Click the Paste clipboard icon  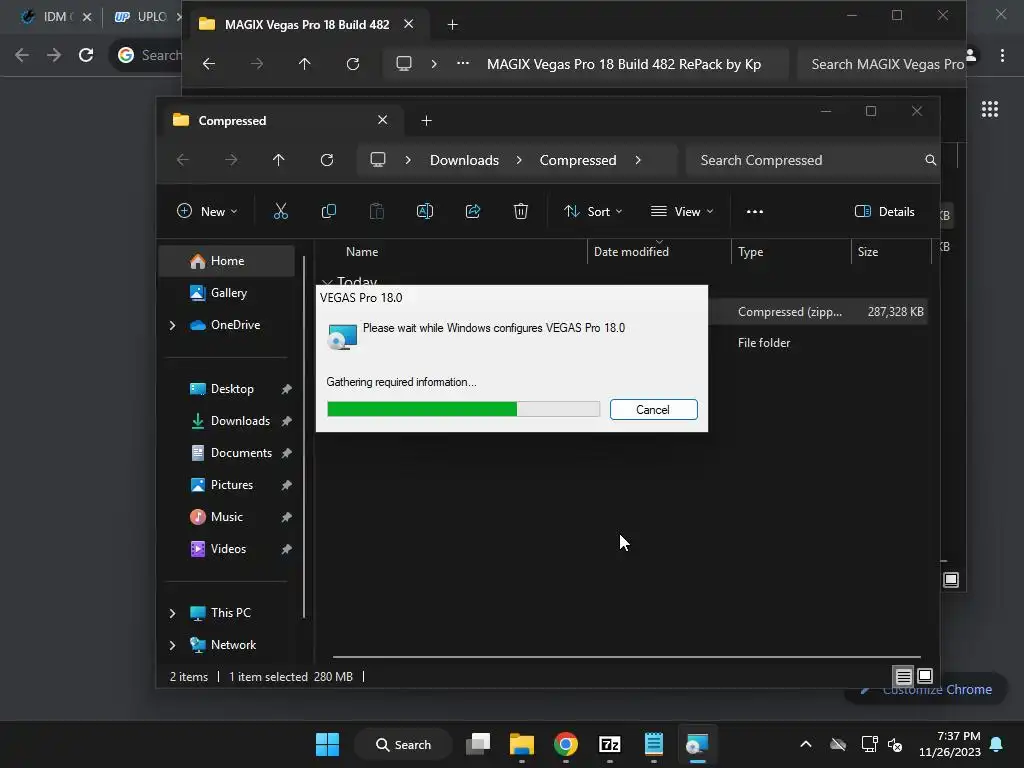[x=377, y=212]
